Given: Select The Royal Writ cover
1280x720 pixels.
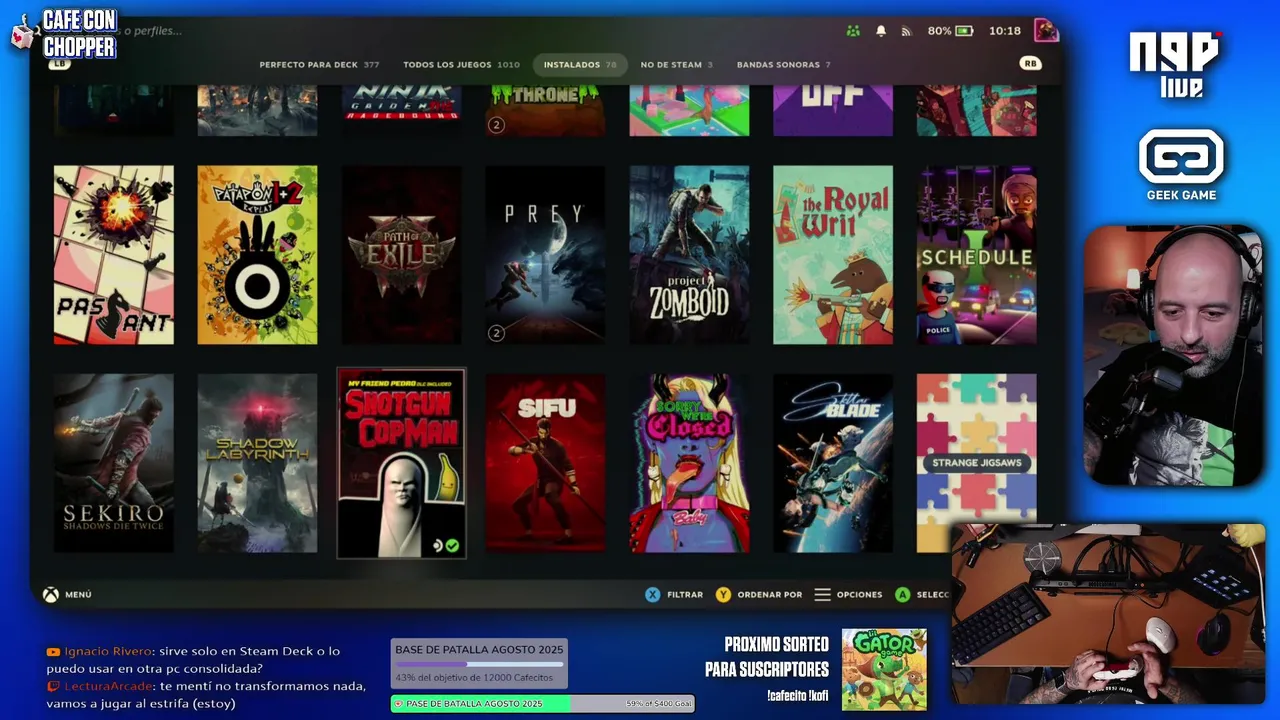Looking at the screenshot, I should (x=833, y=255).
